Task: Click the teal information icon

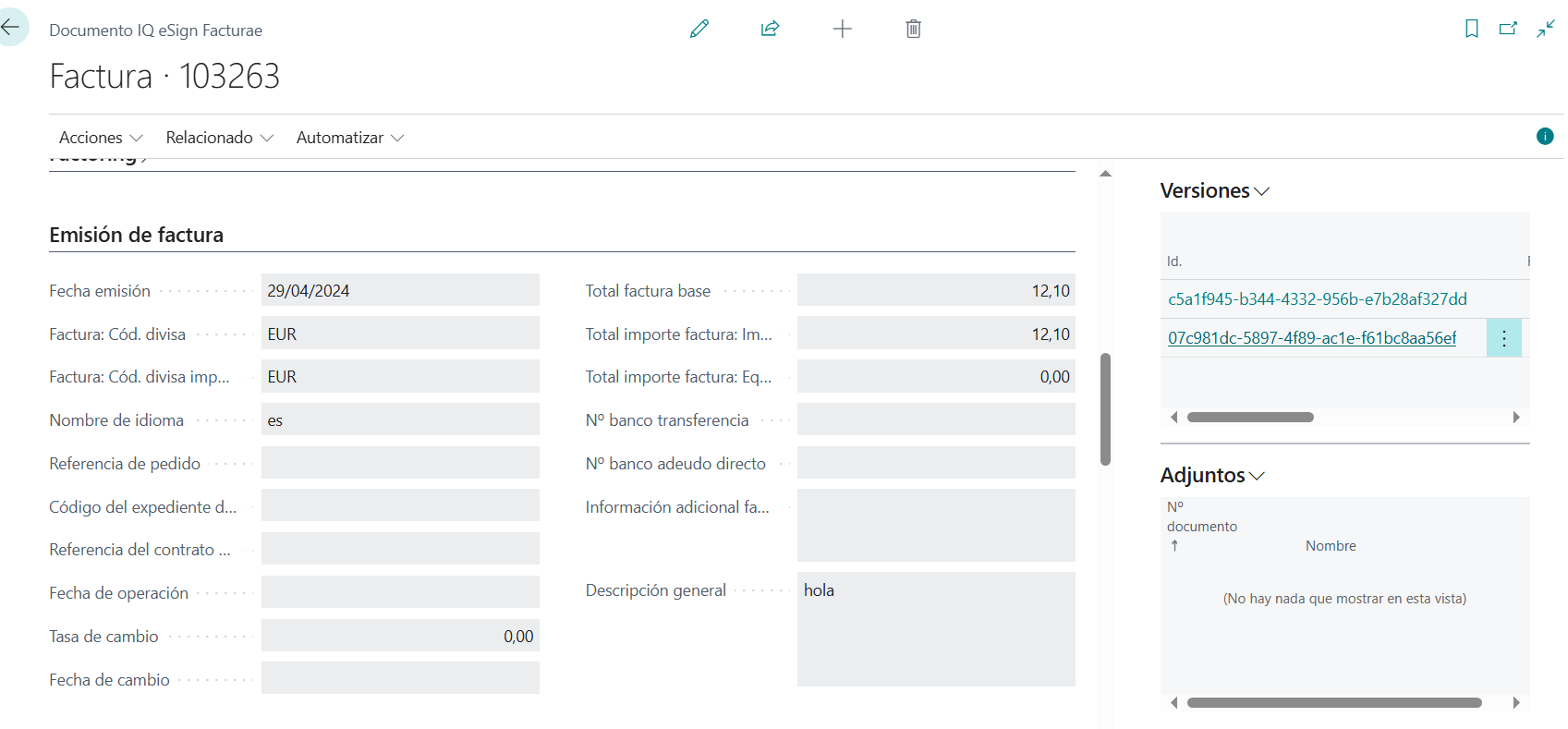Action: click(x=1544, y=137)
